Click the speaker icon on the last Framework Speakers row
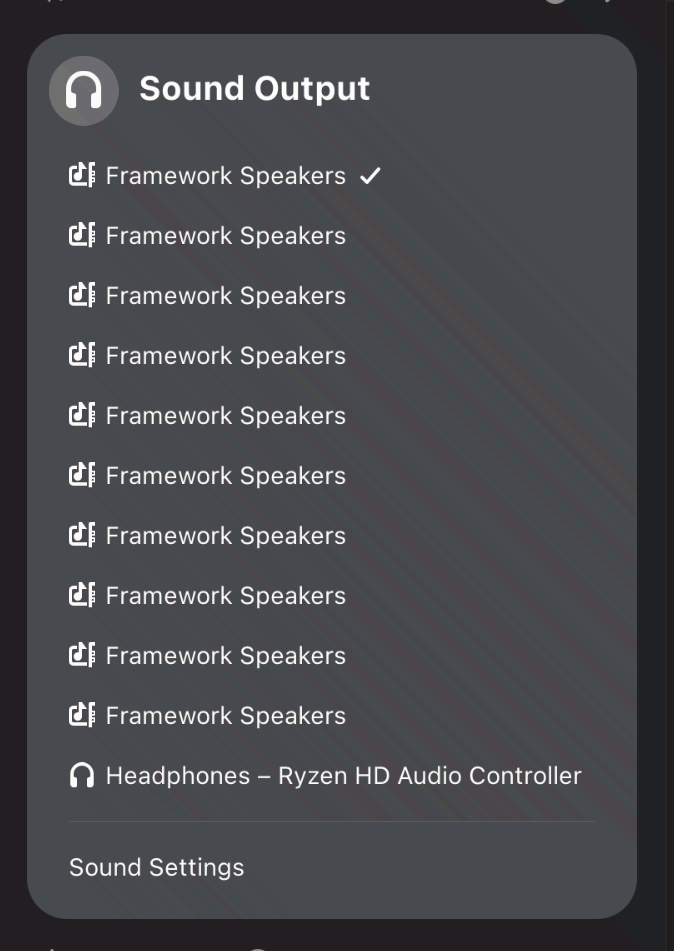This screenshot has width=674, height=951. coord(82,716)
